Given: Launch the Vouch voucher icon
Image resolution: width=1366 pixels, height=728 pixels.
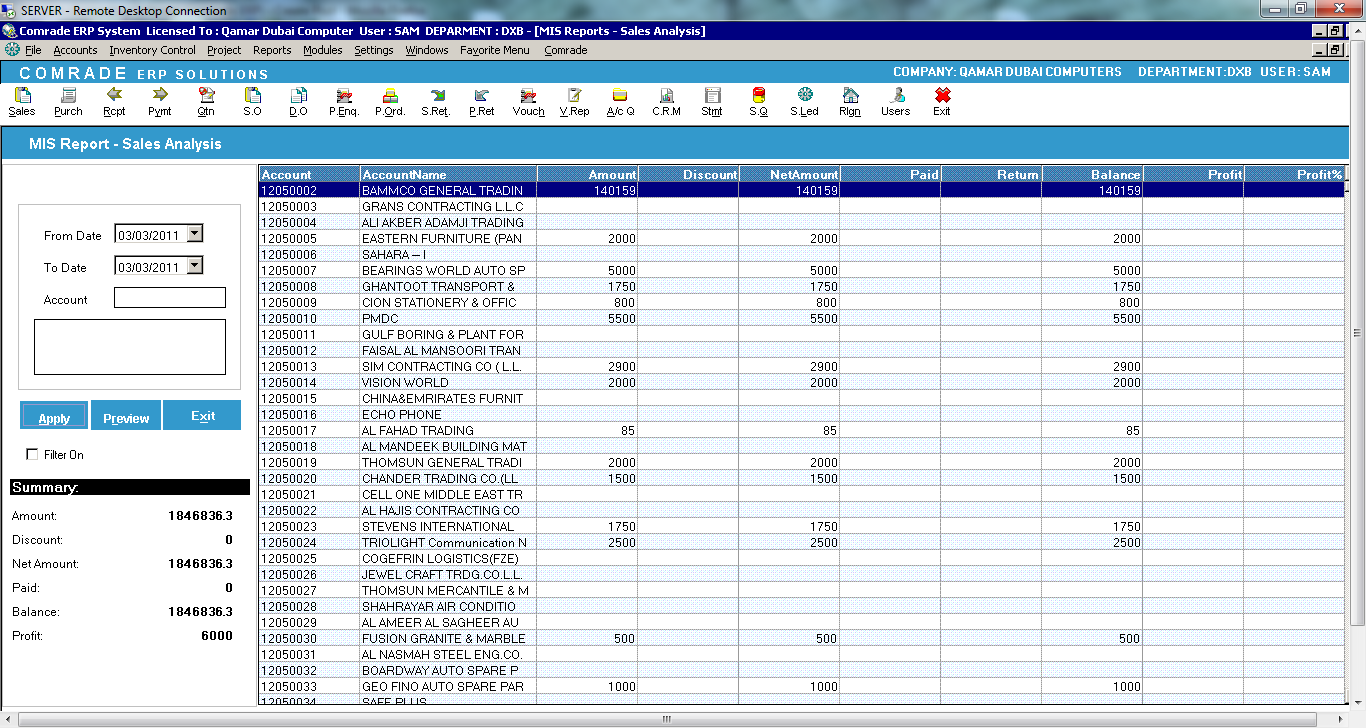Looking at the screenshot, I should pyautogui.click(x=530, y=100).
